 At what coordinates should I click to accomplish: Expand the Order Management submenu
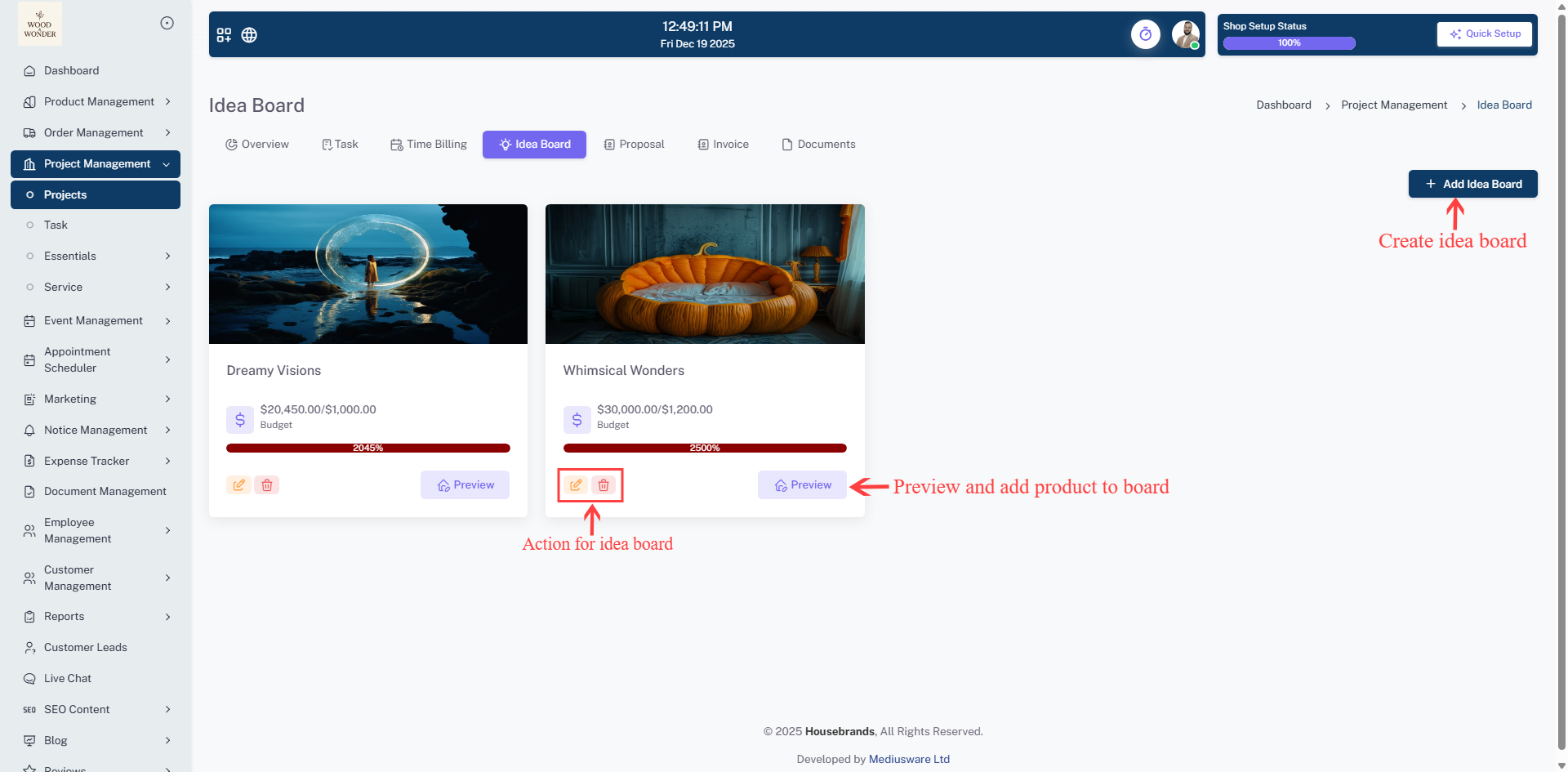(96, 133)
